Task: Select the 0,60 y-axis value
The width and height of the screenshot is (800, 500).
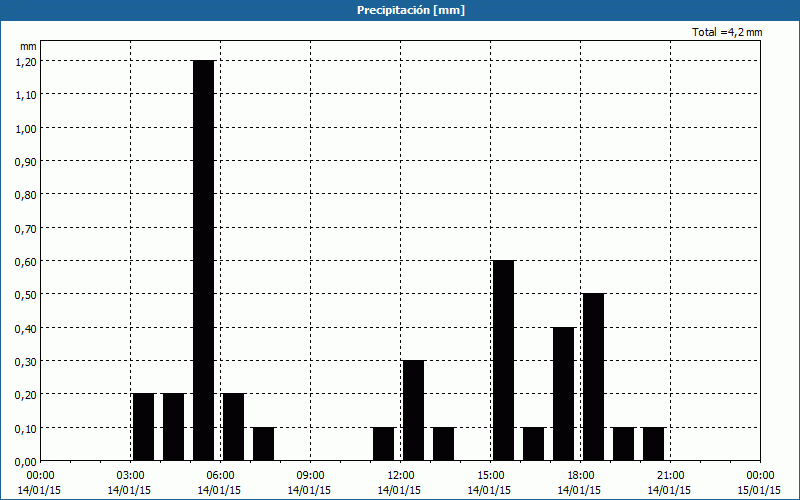Action: pyautogui.click(x=26, y=261)
